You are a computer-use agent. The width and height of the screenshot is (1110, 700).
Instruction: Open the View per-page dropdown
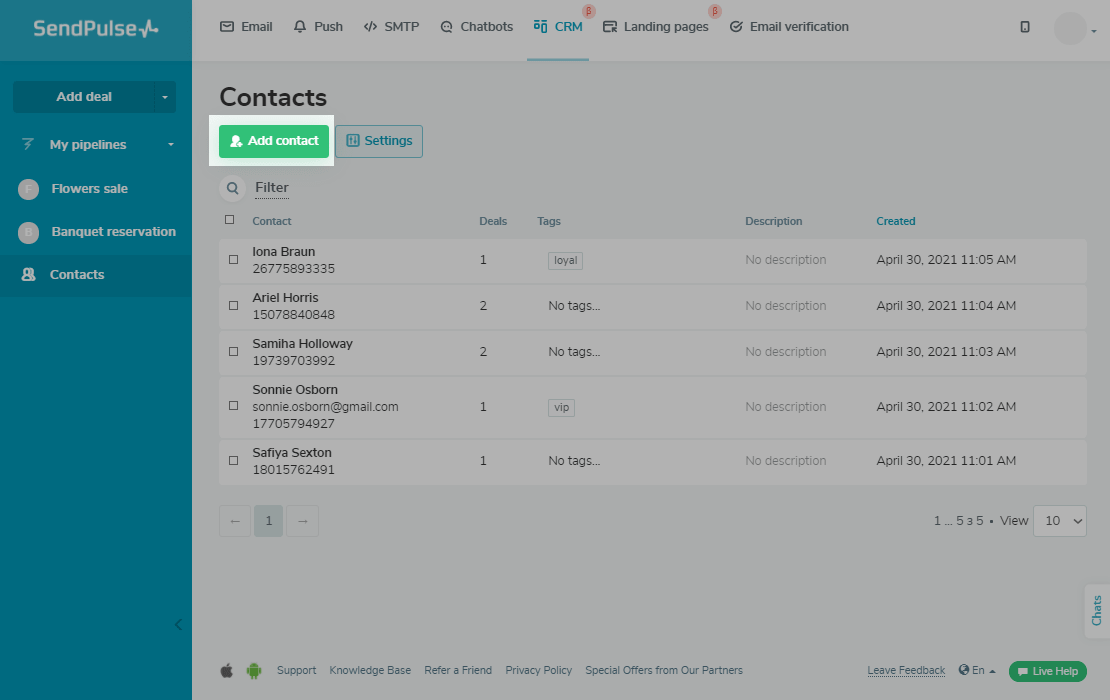click(x=1060, y=521)
